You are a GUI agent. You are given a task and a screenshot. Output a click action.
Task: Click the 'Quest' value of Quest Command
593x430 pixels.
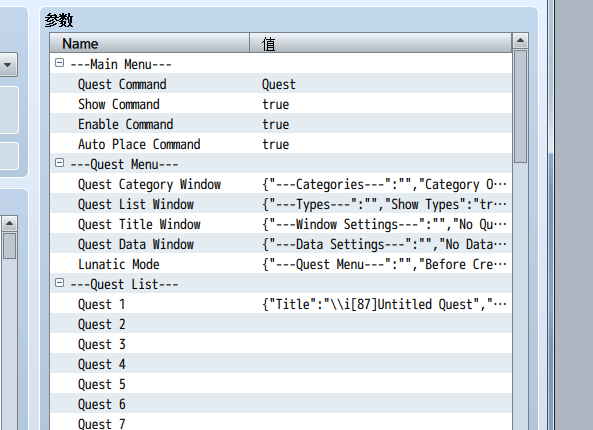[279, 84]
